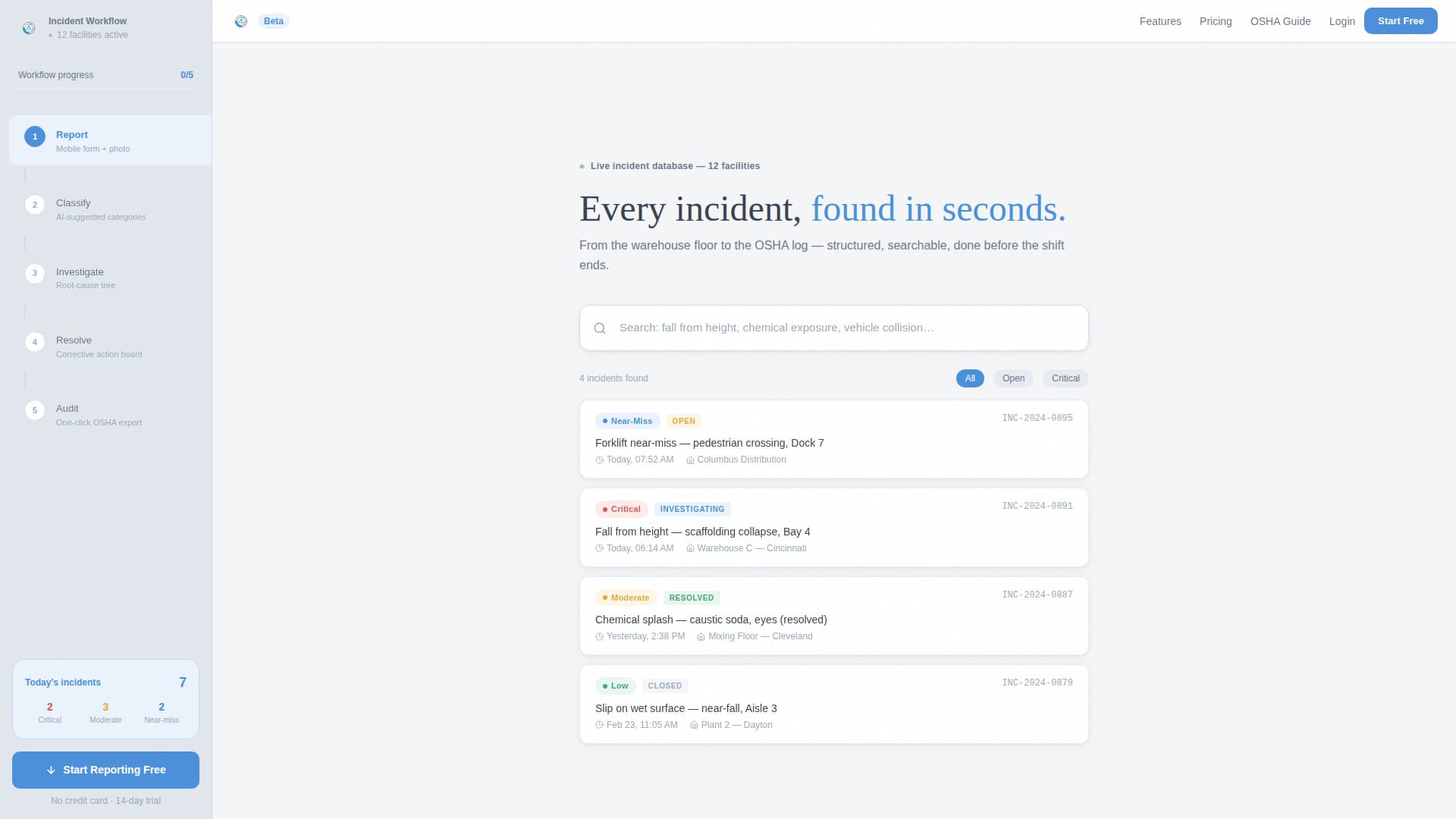Click the Mobile form + photo subtitle
Image resolution: width=1456 pixels, height=819 pixels.
tap(93, 149)
